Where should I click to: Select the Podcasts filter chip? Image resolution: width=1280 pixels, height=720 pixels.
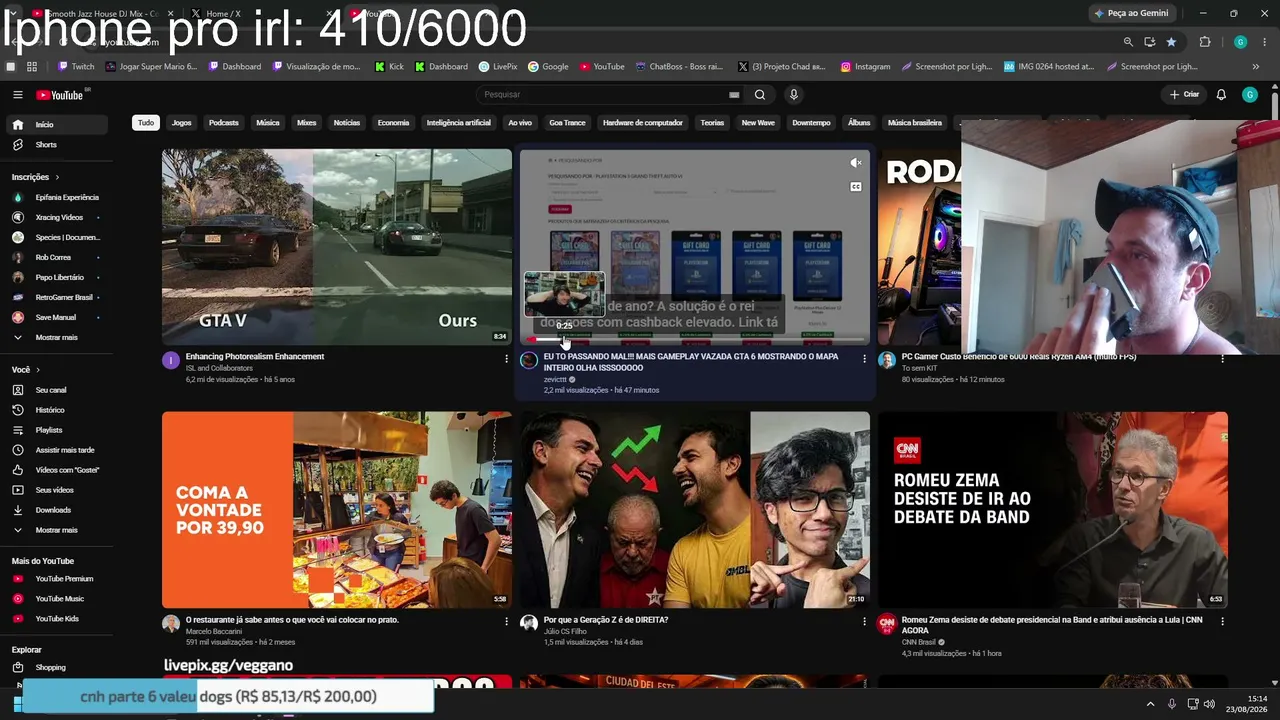224,123
